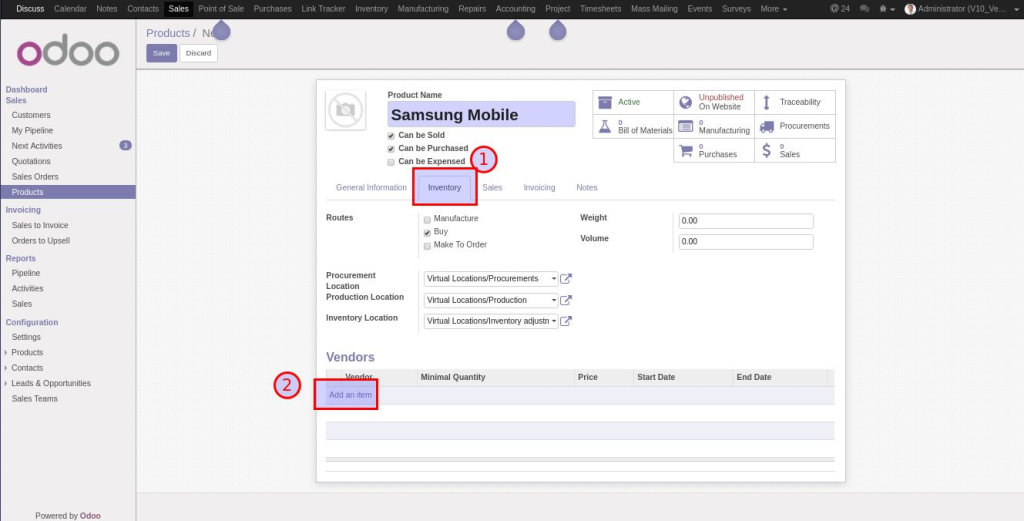Screen dimensions: 1024x521
Task: Switch to the General Information tab
Action: (371, 187)
